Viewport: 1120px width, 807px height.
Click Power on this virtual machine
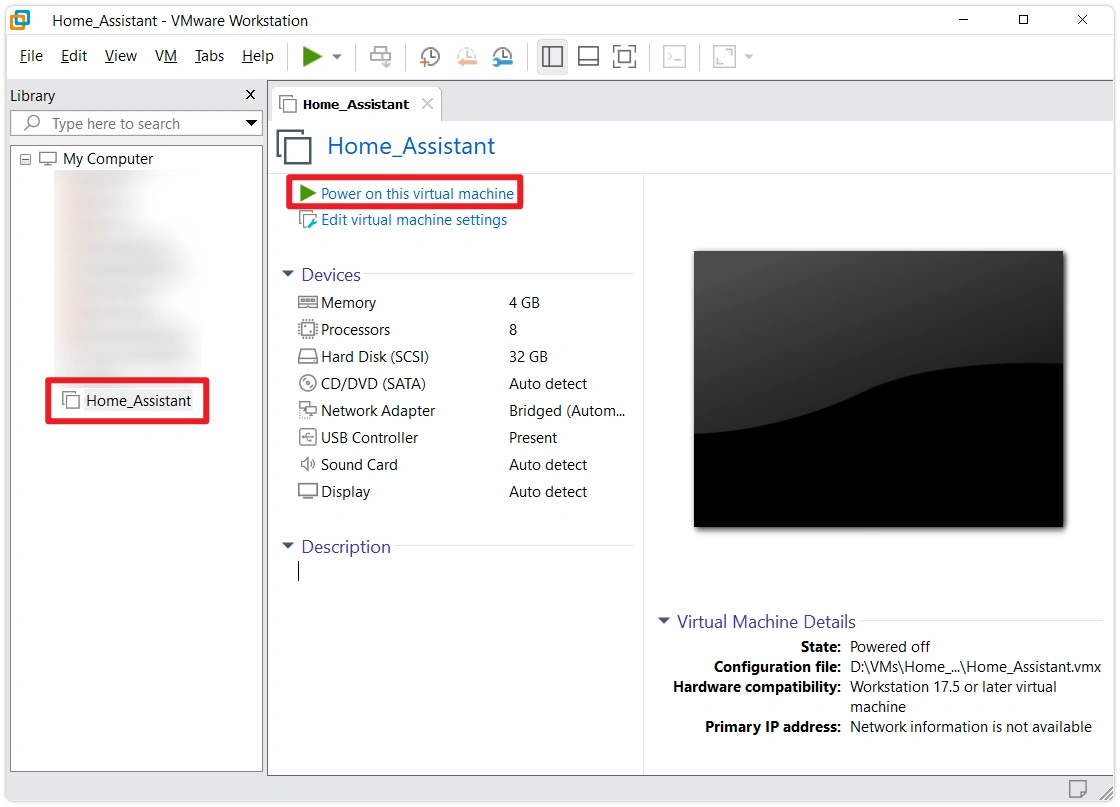(417, 194)
